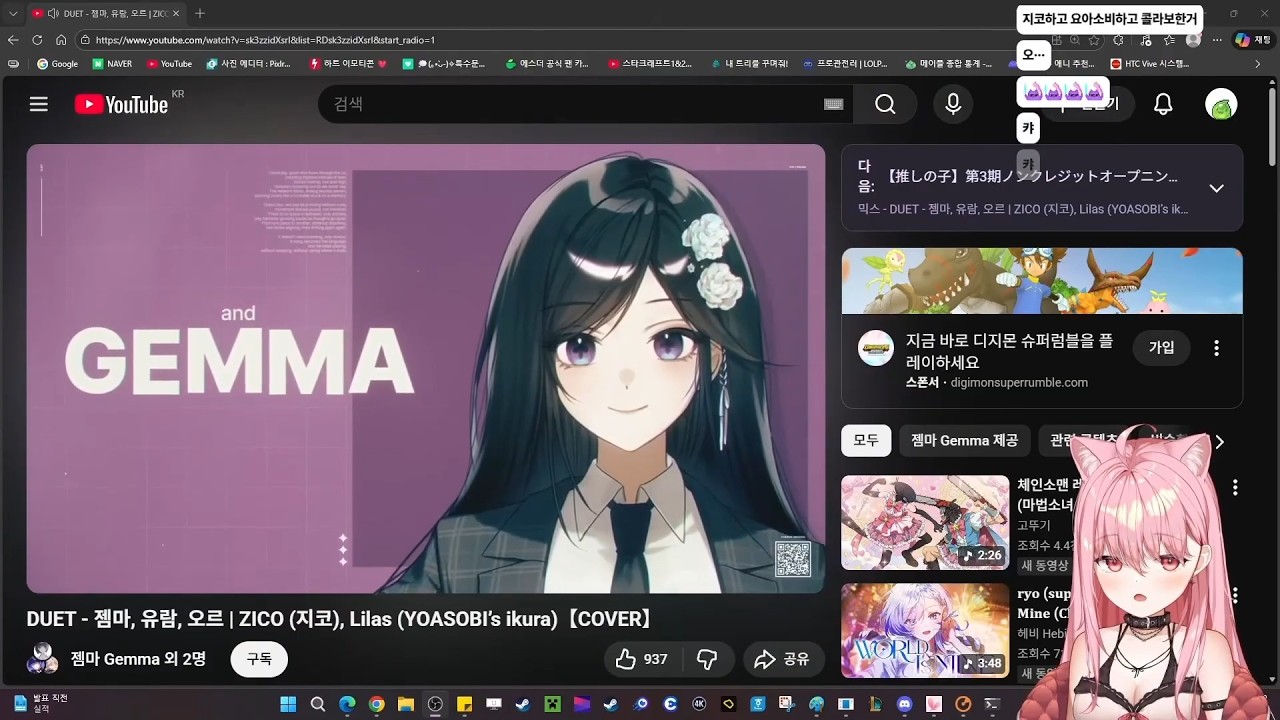Open OBS Studio from taskbar
This screenshot has width=1280, height=720.
[x=435, y=704]
